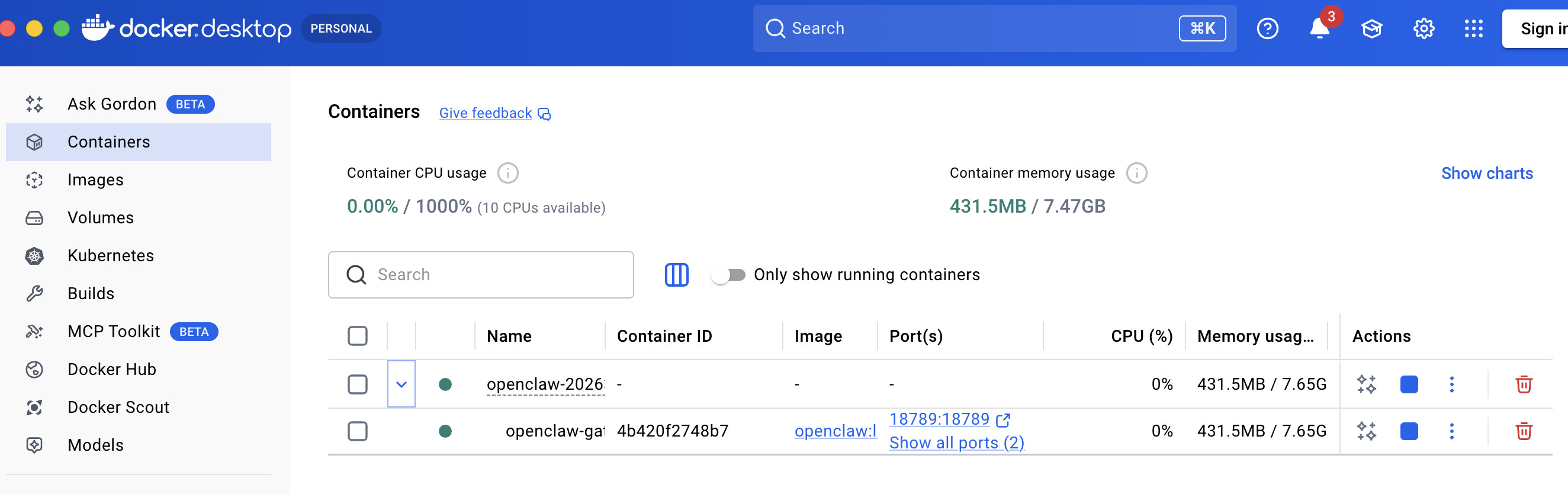This screenshot has height=494, width=1568.
Task: Click the container ID 4b420f2748b7
Action: coord(672,431)
